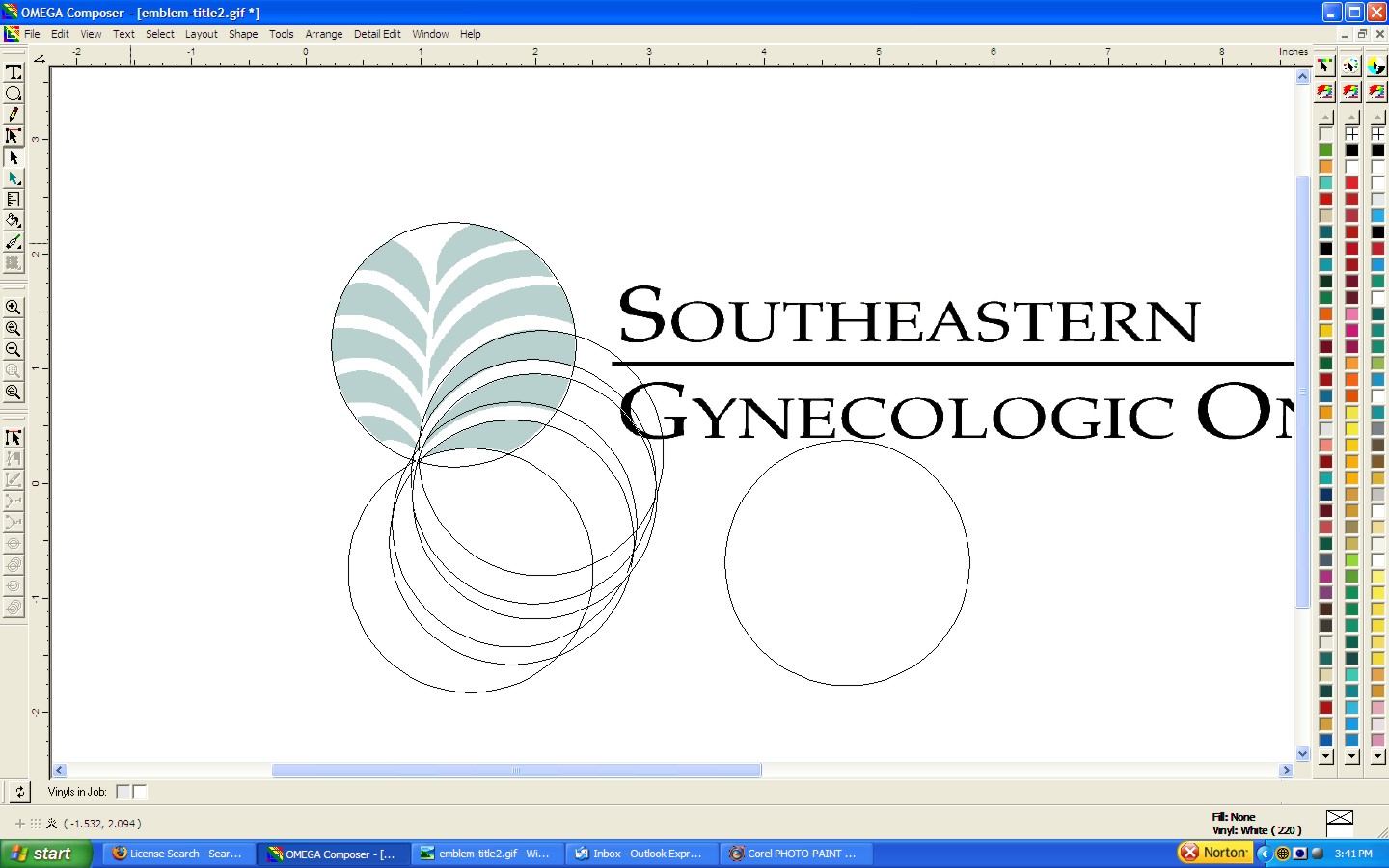Click cursor coordinates readout in status bar

pos(102,824)
